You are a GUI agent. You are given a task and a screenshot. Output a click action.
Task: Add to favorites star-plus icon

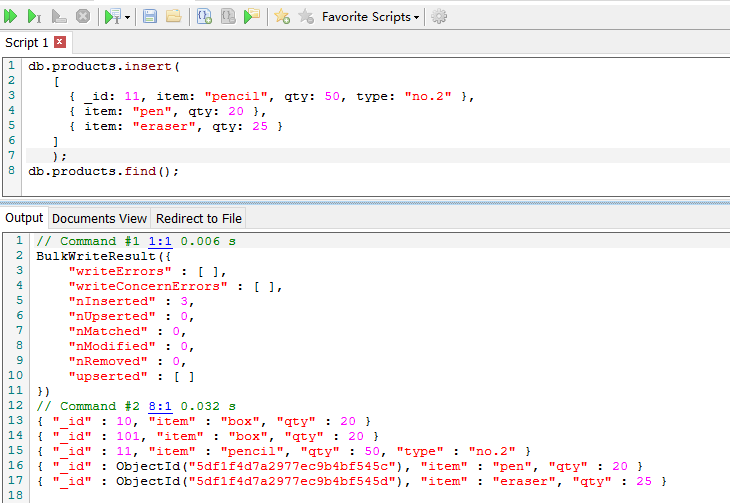[282, 17]
